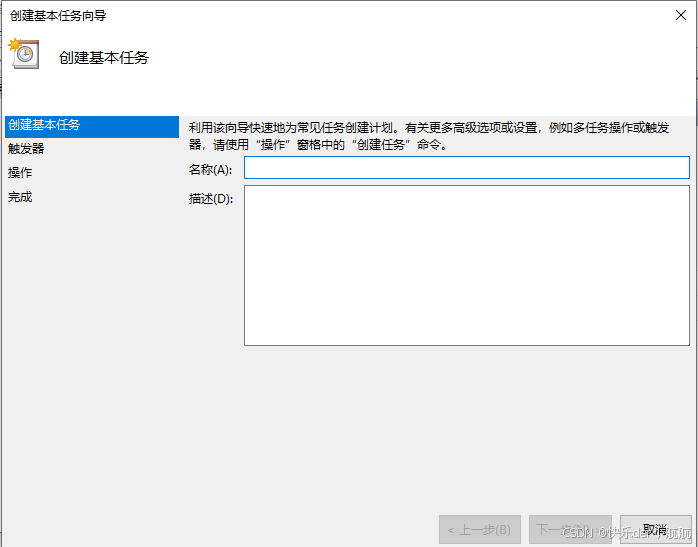Click inside the 描述(D) text area
This screenshot has width=698, height=547.
tap(467, 265)
